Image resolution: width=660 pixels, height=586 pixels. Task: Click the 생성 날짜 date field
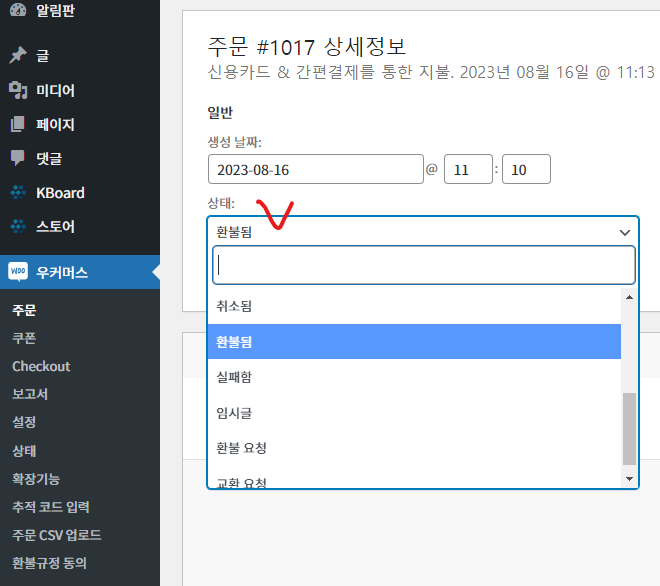click(316, 169)
